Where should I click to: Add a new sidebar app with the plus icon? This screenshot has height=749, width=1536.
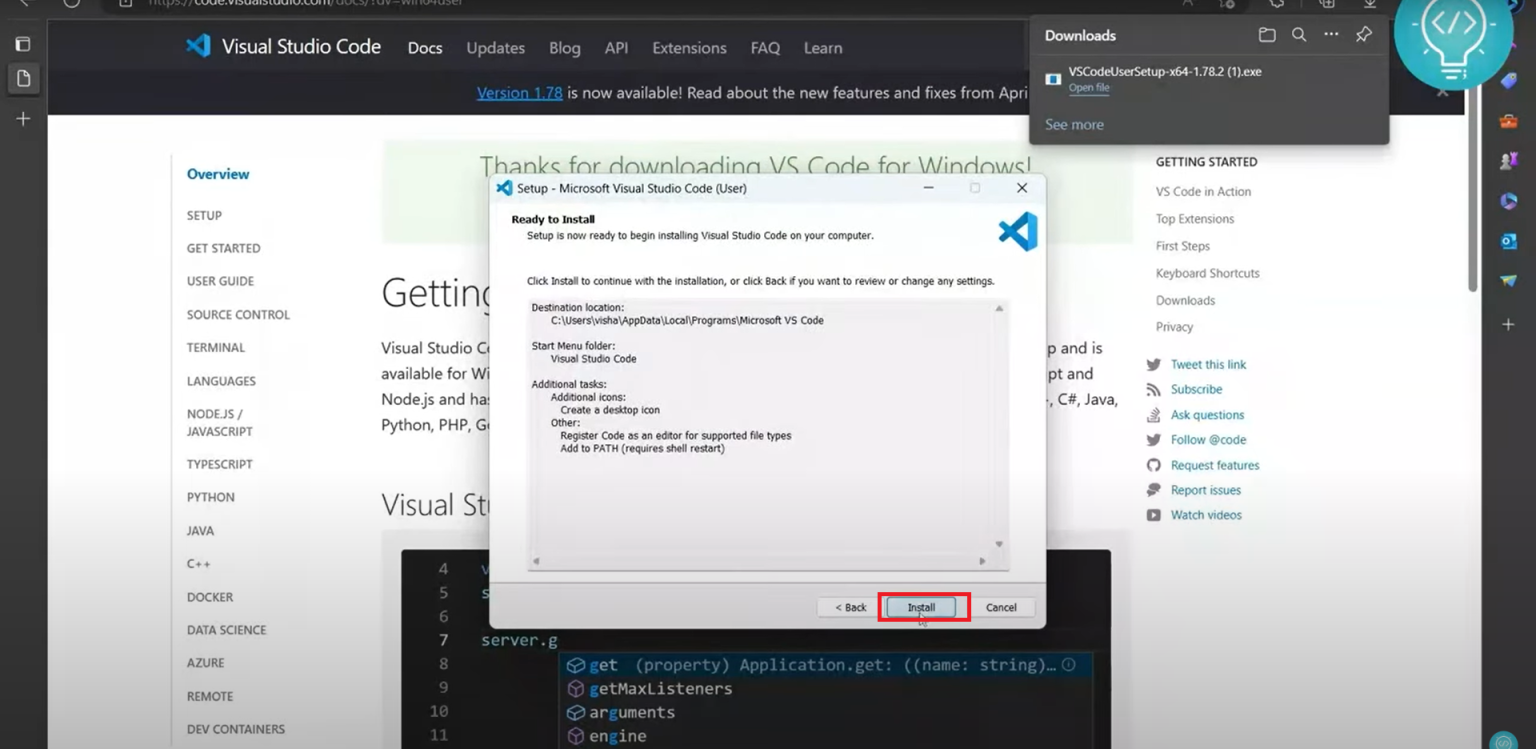(1508, 323)
